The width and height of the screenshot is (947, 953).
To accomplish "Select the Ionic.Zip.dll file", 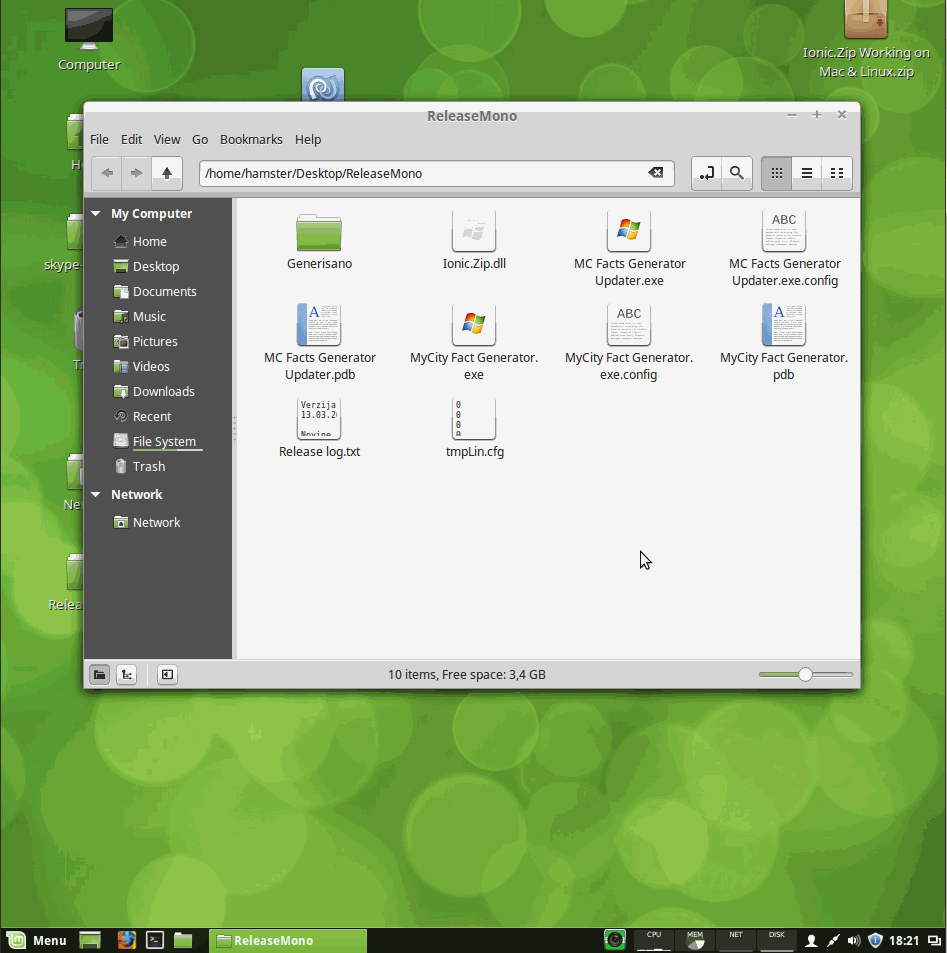I will tap(474, 241).
